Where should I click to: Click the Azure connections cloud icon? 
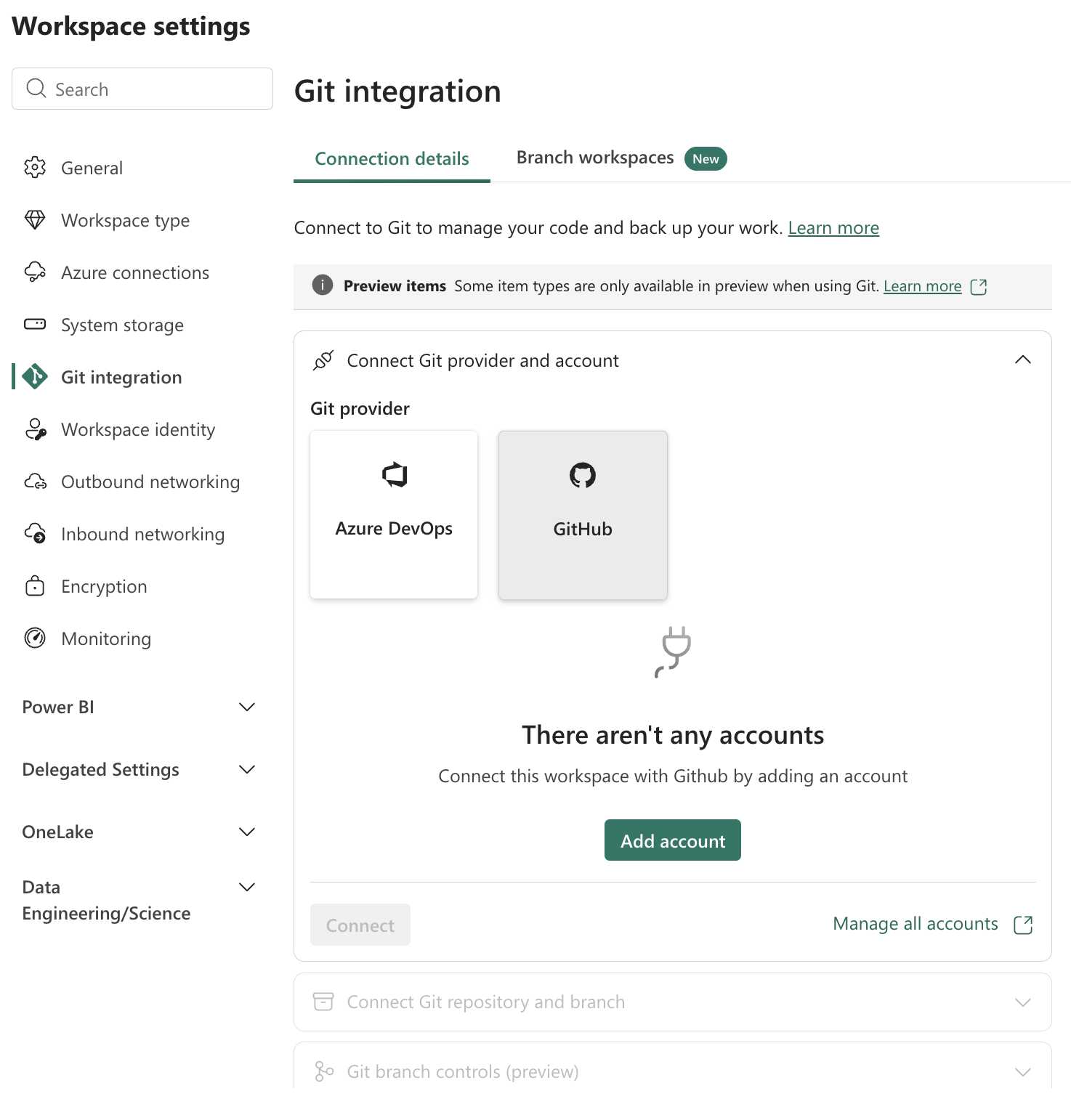35,272
